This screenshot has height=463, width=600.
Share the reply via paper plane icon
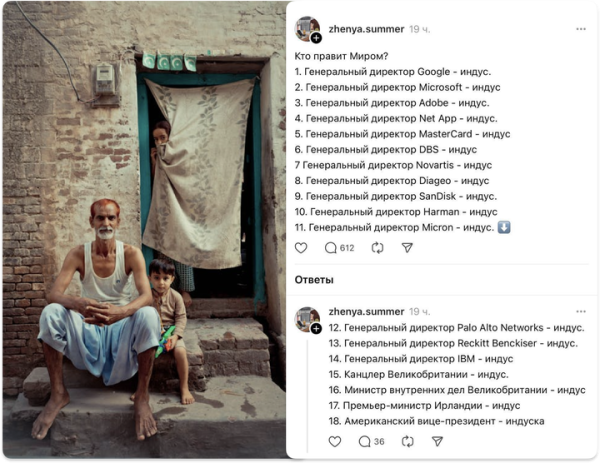(x=437, y=442)
